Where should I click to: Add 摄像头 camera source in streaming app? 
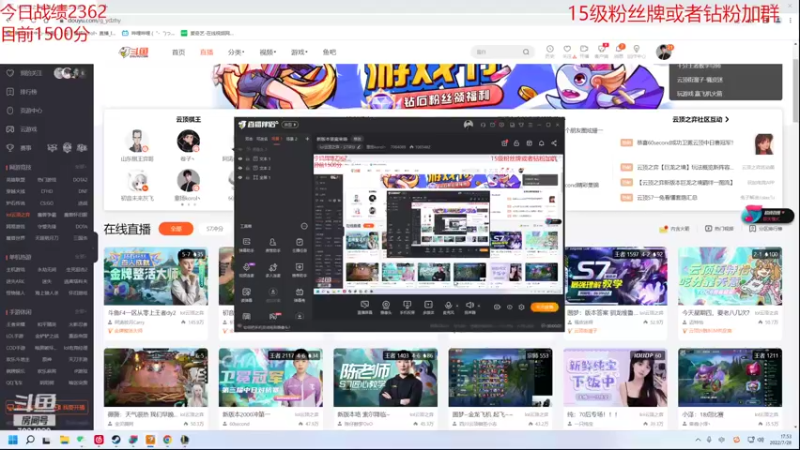pyautogui.click(x=386, y=307)
